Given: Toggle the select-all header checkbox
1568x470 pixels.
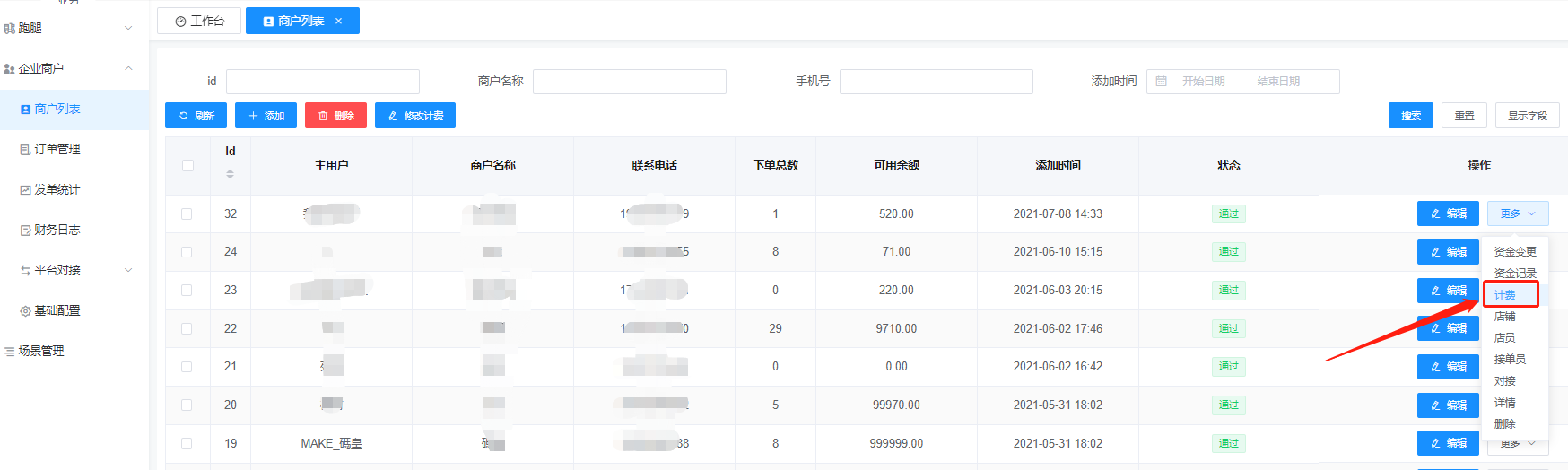Looking at the screenshot, I should tap(187, 166).
